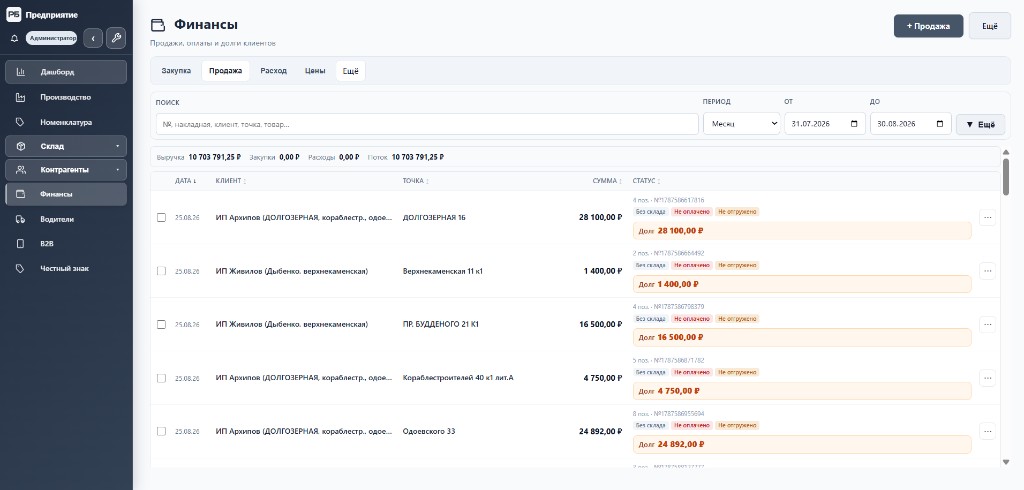Image resolution: width=1024 pixels, height=490 pixels.
Task: Open row menu for ДОЛГОЗЕРНАЯ 16 sale
Action: click(x=987, y=218)
